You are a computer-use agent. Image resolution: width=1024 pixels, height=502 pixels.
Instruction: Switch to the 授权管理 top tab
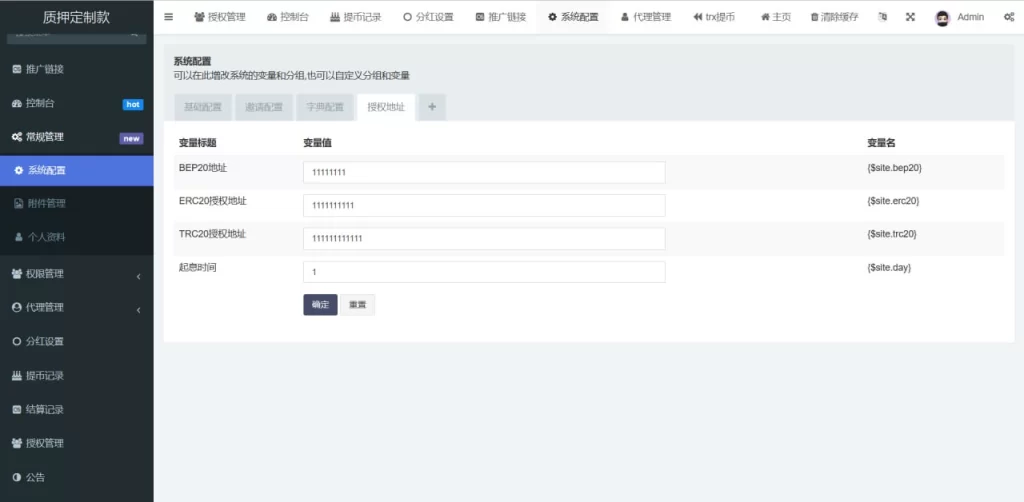[x=220, y=17]
